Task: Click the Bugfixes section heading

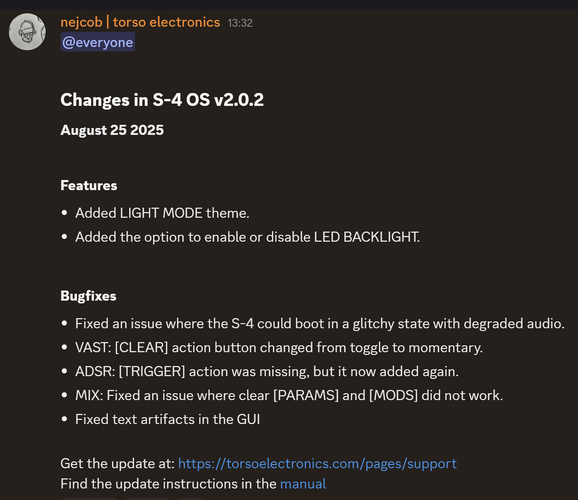Action: [88, 296]
